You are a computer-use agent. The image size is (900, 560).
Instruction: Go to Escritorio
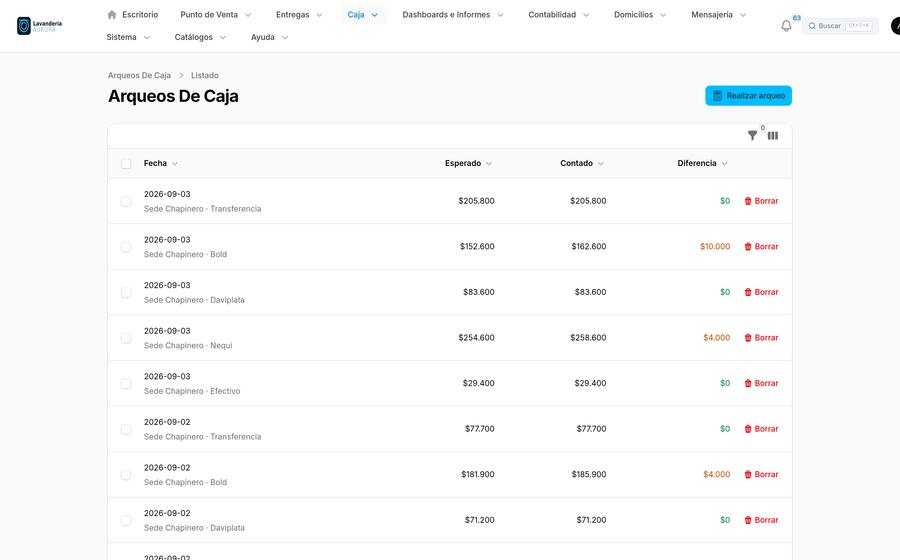[133, 14]
